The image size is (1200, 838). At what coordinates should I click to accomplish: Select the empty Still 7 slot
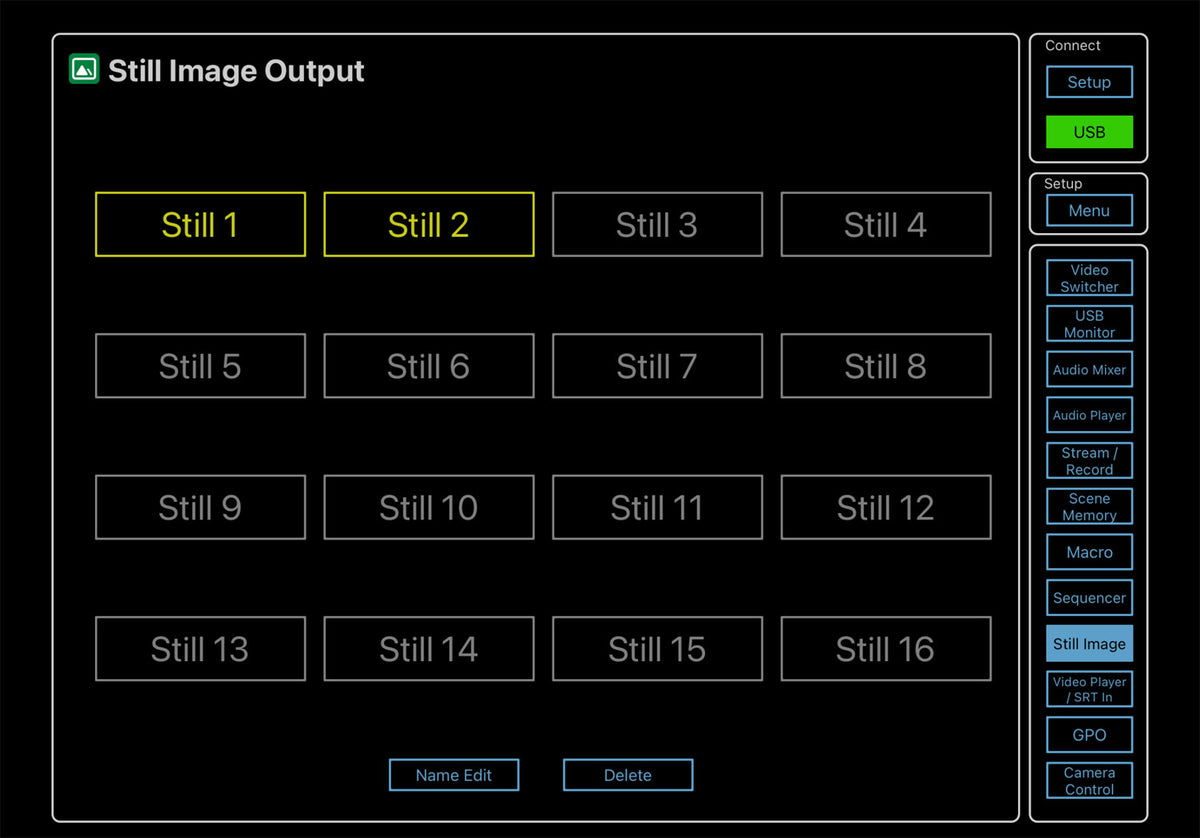pos(657,366)
